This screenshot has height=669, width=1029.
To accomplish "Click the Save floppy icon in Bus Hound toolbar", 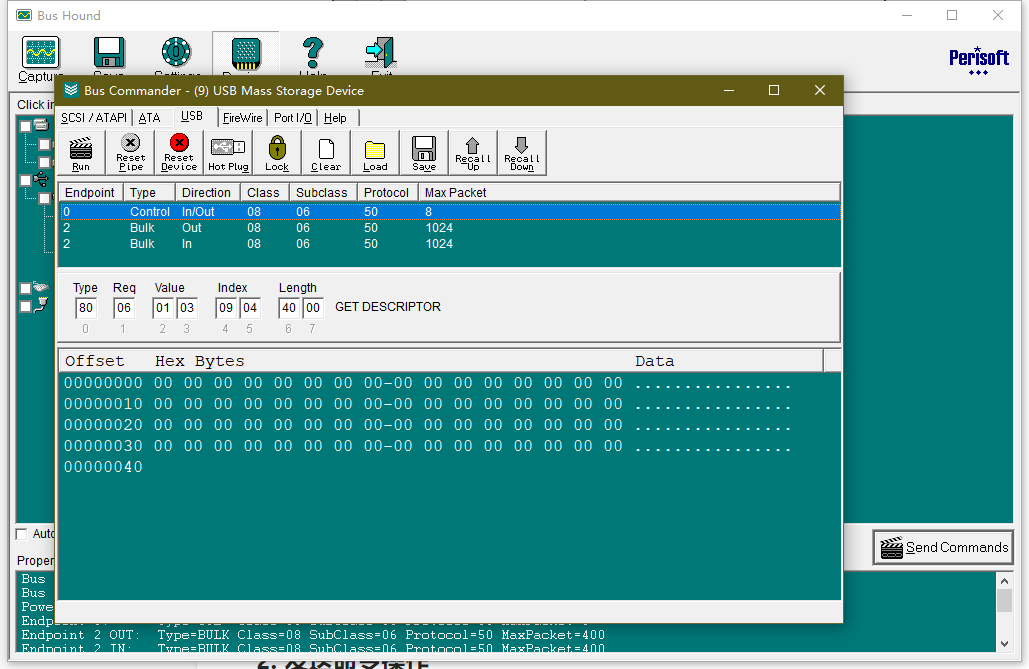I will 109,53.
